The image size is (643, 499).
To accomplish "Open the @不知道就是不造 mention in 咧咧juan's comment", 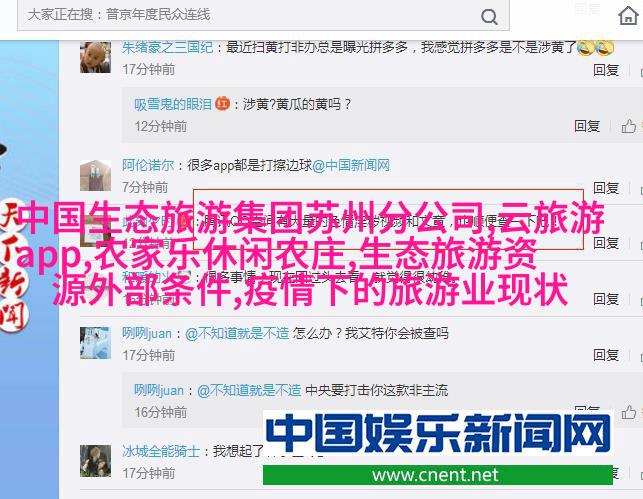I will pos(237,333).
